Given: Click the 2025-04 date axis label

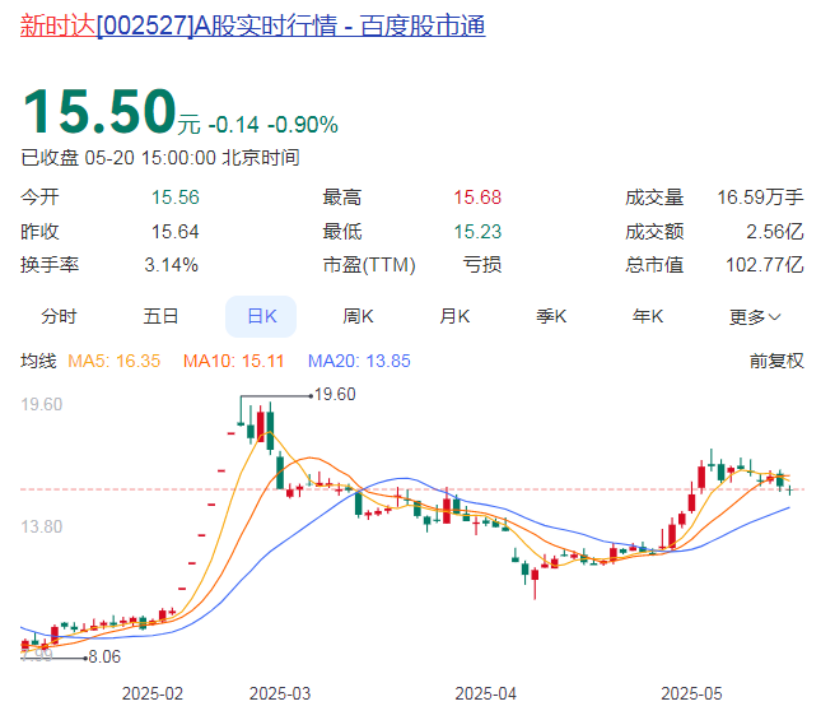Looking at the screenshot, I should 485,694.
